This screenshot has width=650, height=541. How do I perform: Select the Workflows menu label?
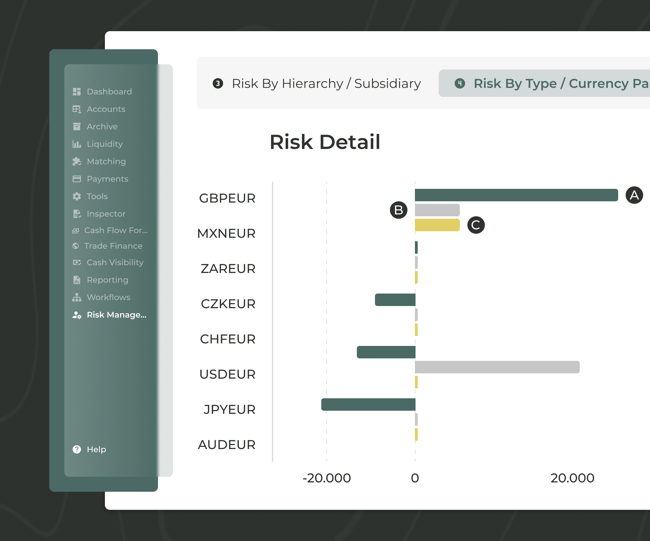pos(108,297)
